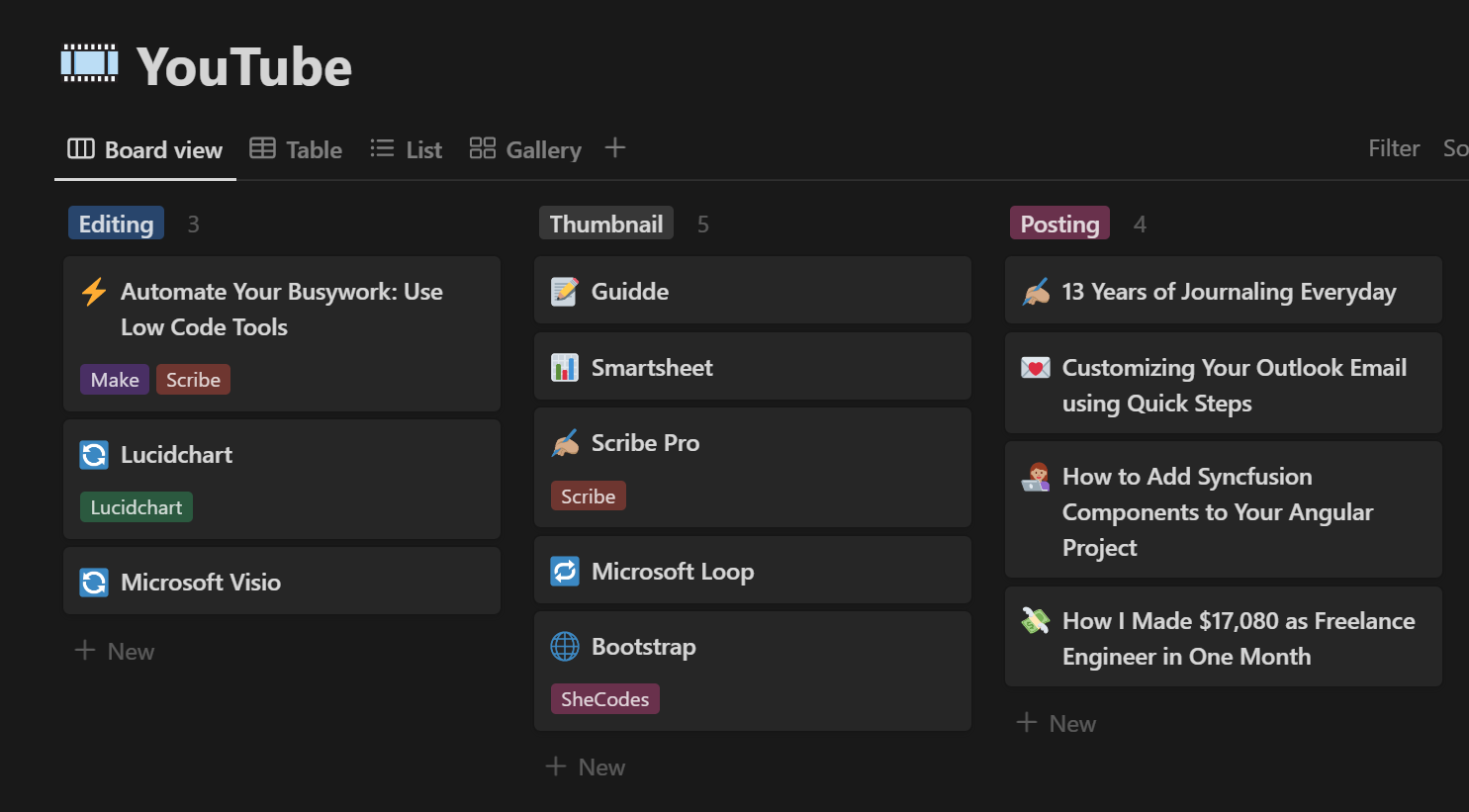This screenshot has width=1469, height=812.
Task: Add a new card under Thumbnail
Action: (x=587, y=767)
